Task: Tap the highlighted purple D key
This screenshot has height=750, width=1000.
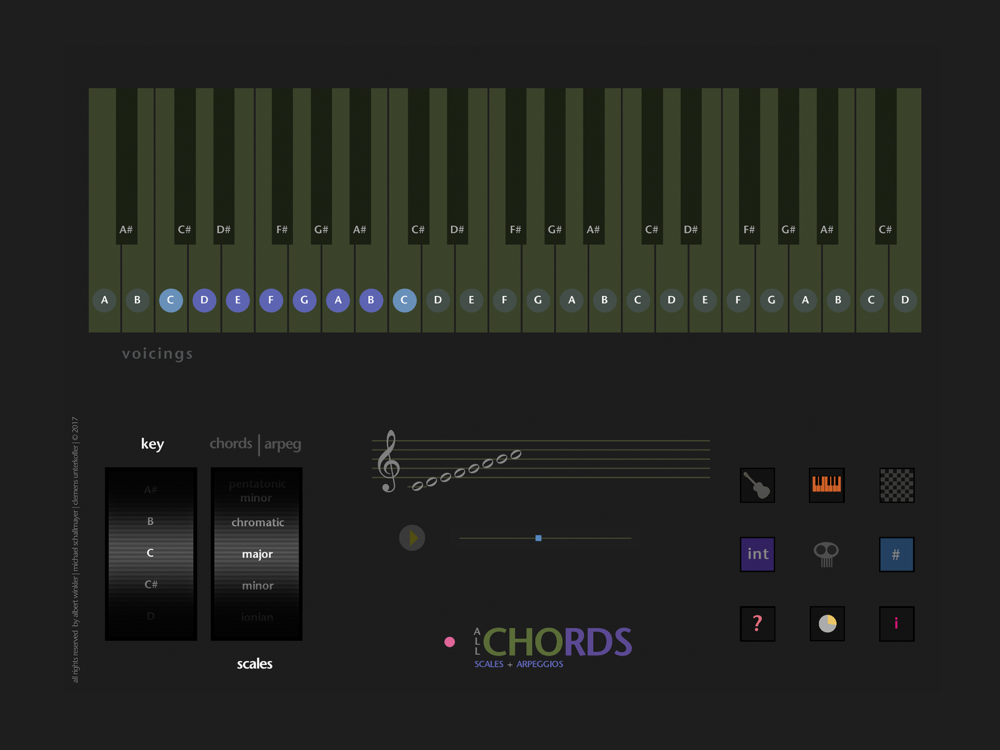Action: [204, 300]
